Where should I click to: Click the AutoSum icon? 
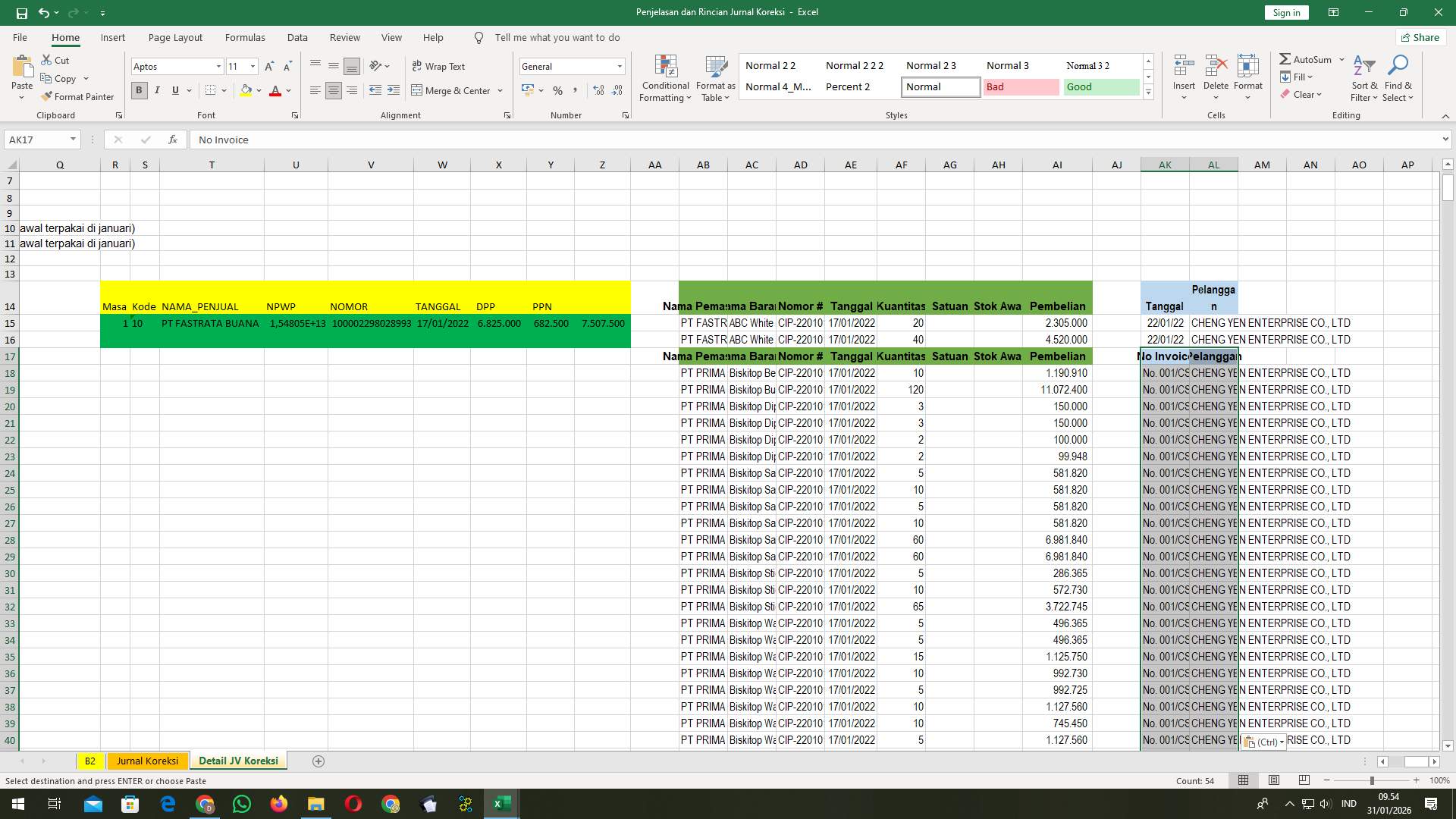click(1287, 58)
